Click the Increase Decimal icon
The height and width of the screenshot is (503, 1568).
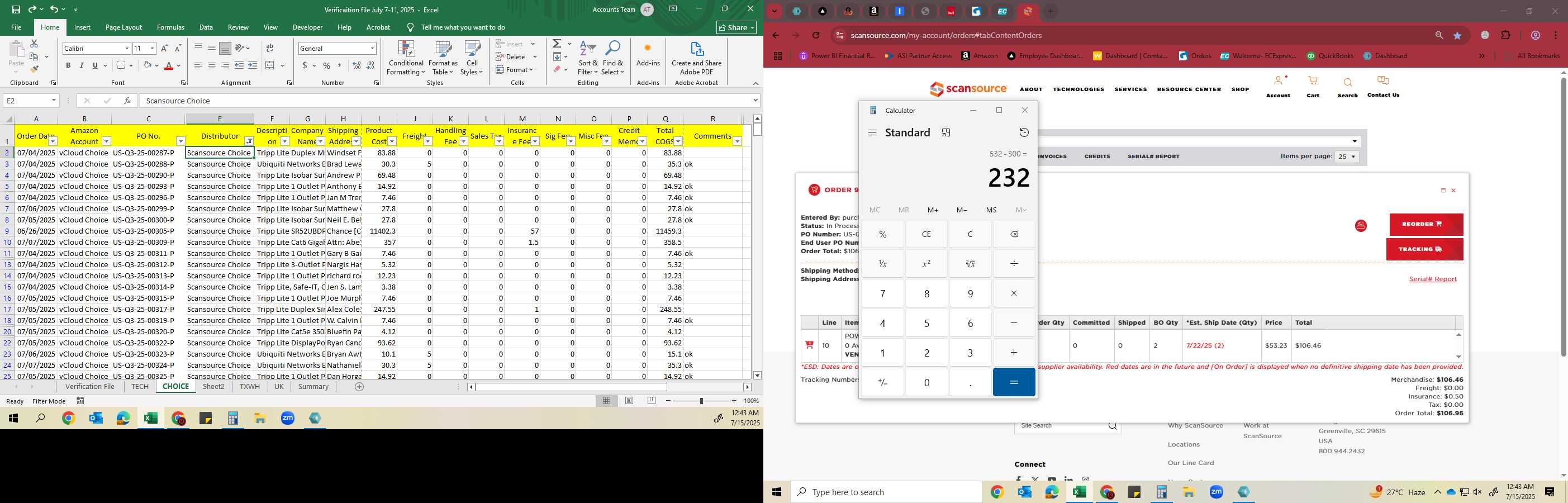[x=357, y=65]
